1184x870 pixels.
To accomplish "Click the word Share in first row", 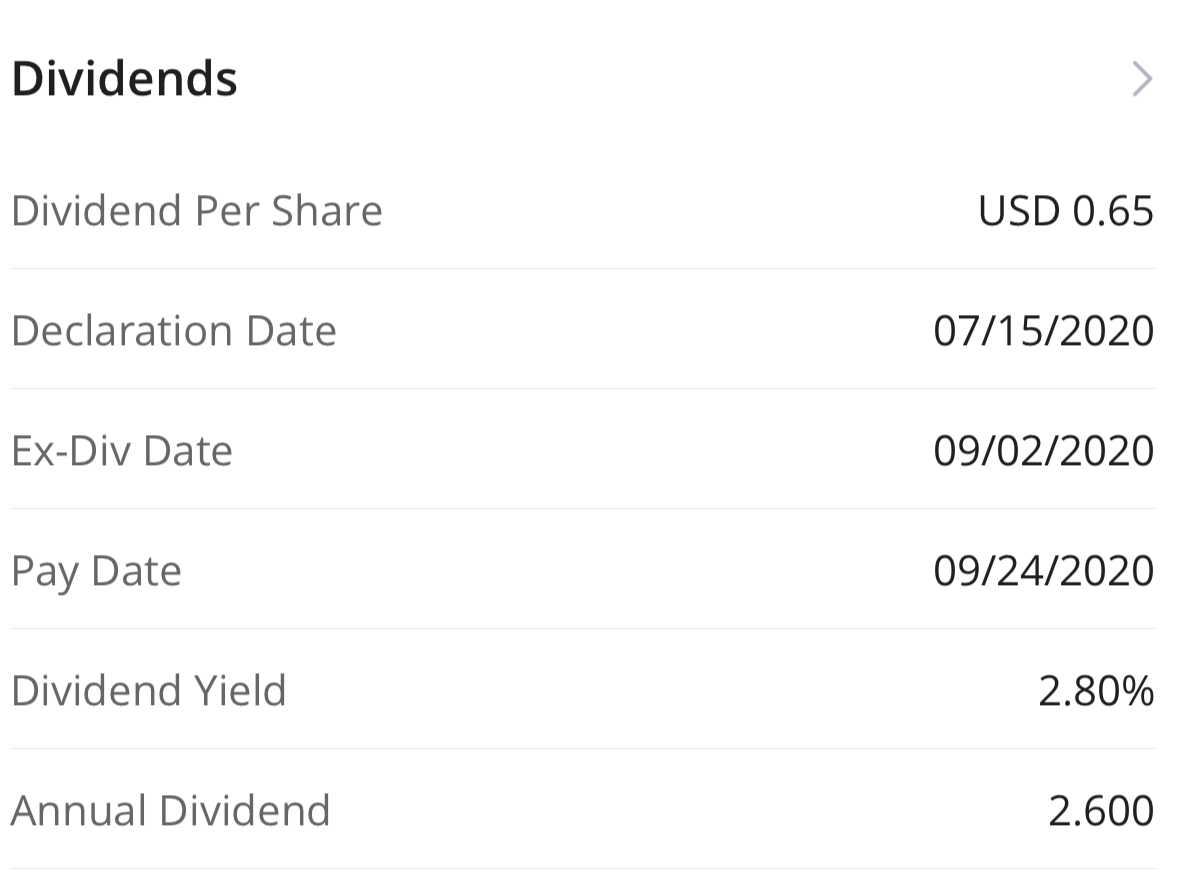I will (326, 210).
